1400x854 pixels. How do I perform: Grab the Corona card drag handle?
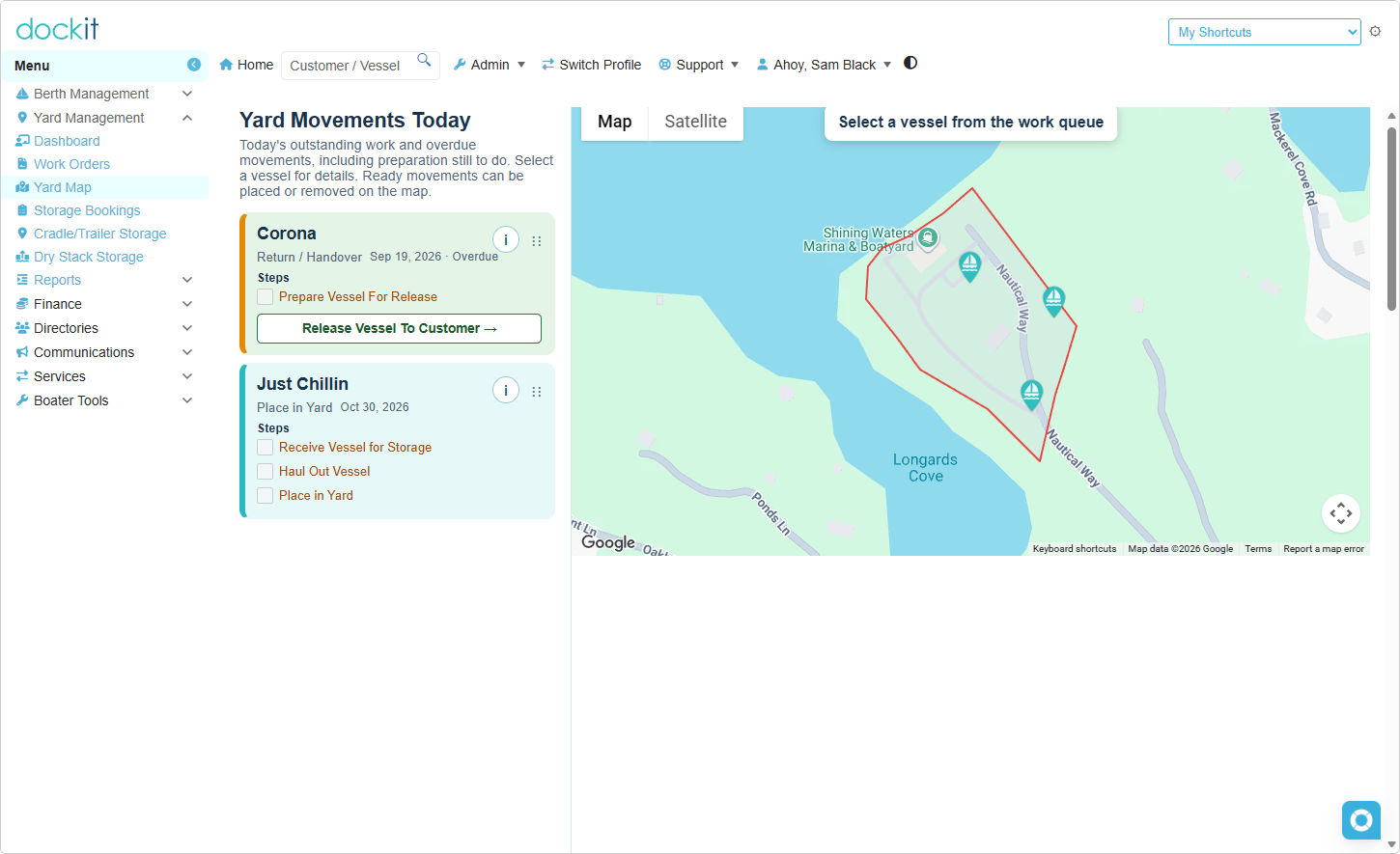(x=537, y=241)
